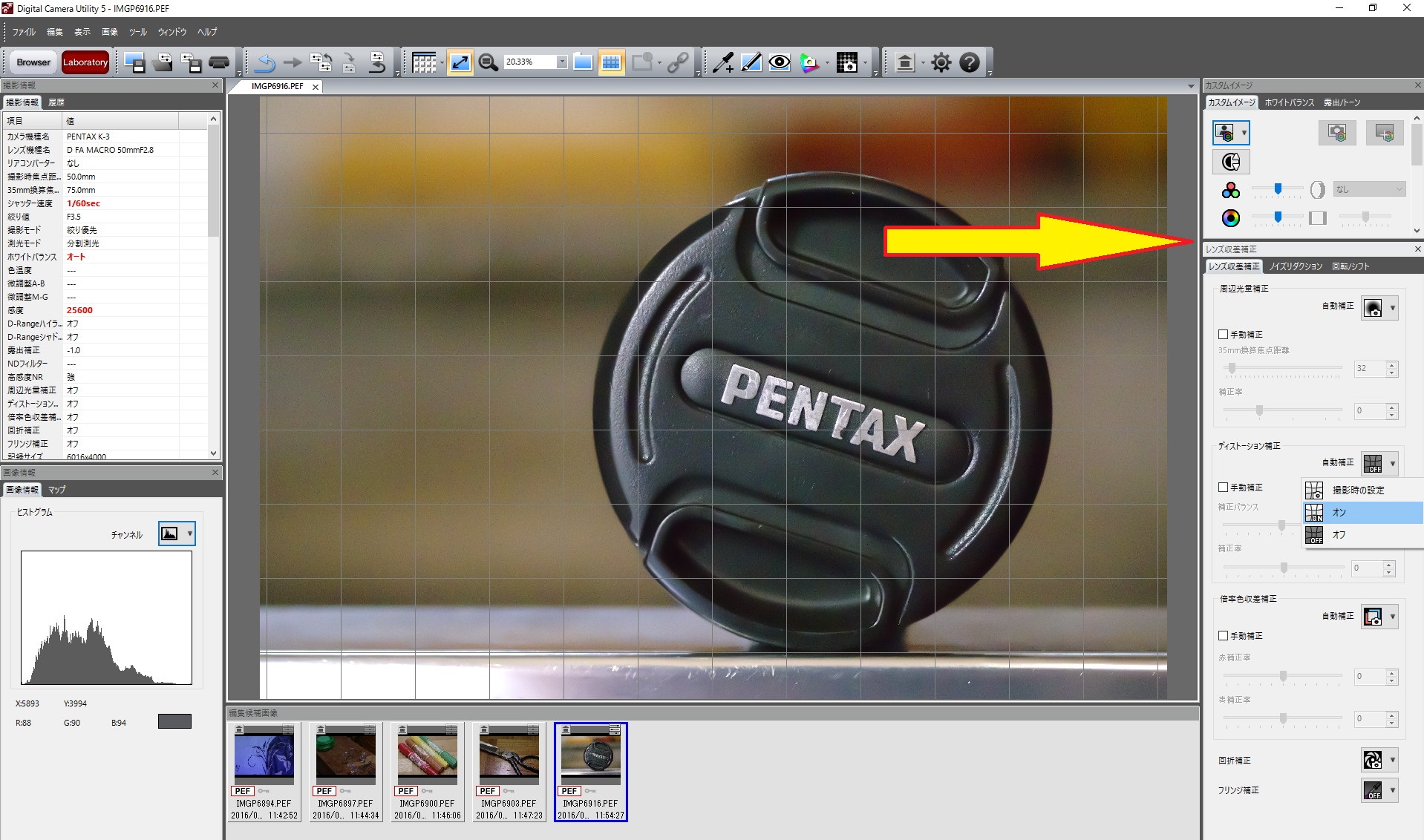Select the IMGP6903.PEF thumbnail
The image size is (1424, 840).
509,772
